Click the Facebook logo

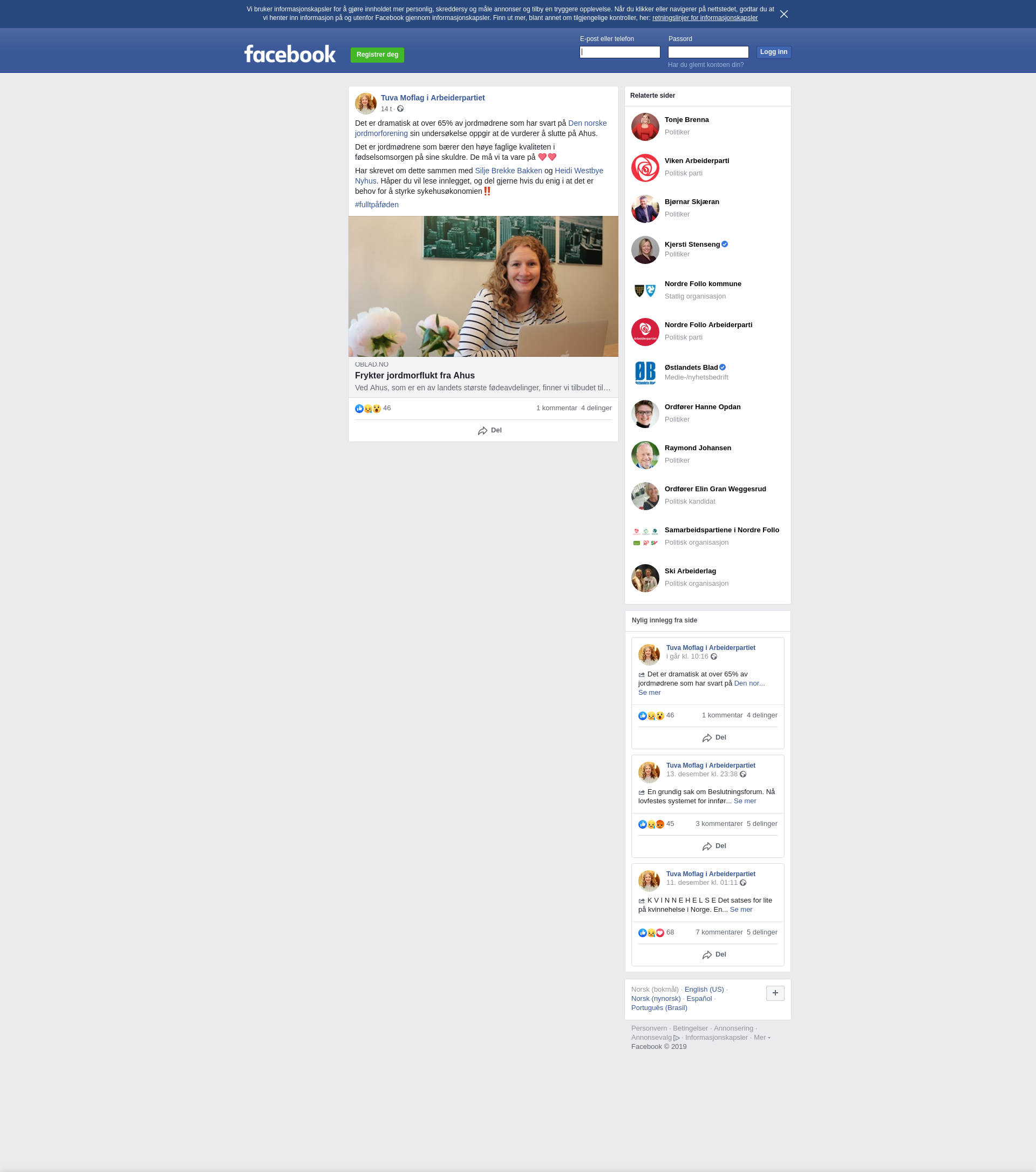pyautogui.click(x=290, y=54)
